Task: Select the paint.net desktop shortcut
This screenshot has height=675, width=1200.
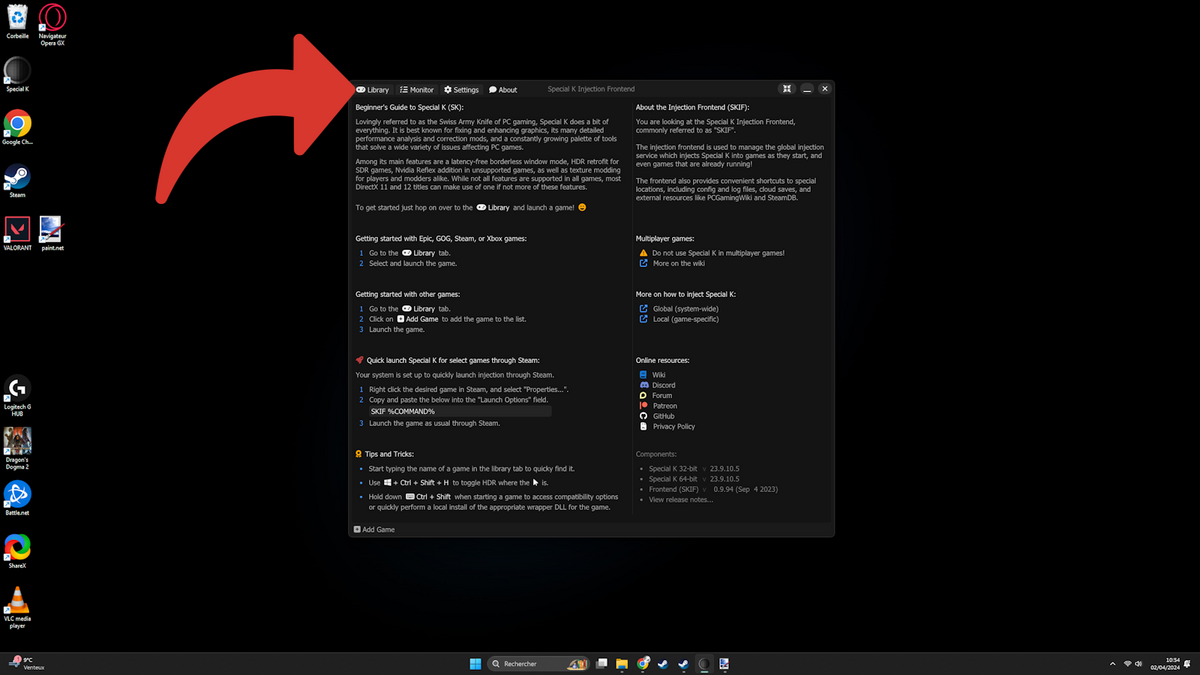Action: click(x=52, y=234)
